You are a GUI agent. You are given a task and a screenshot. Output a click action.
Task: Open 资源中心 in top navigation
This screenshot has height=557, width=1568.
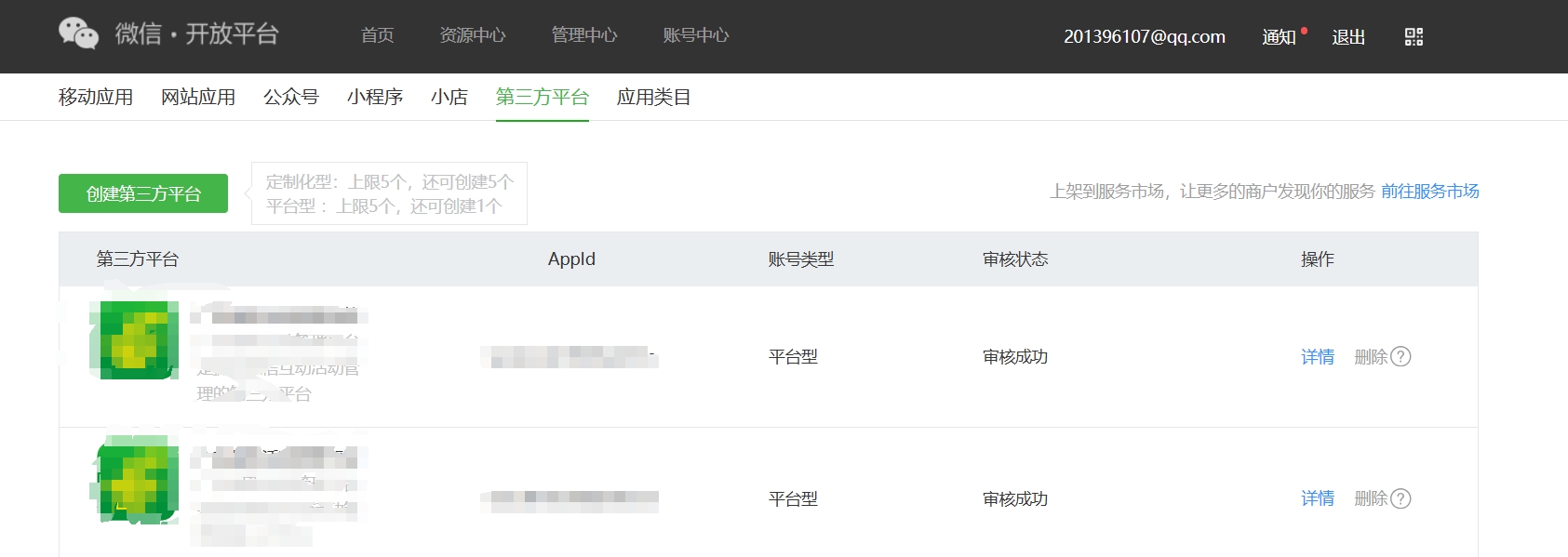[473, 35]
